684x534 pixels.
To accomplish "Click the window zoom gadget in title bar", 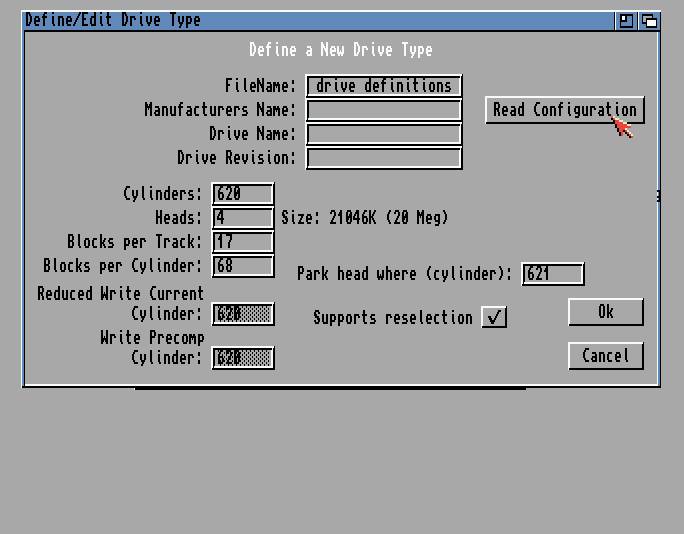I will point(627,20).
